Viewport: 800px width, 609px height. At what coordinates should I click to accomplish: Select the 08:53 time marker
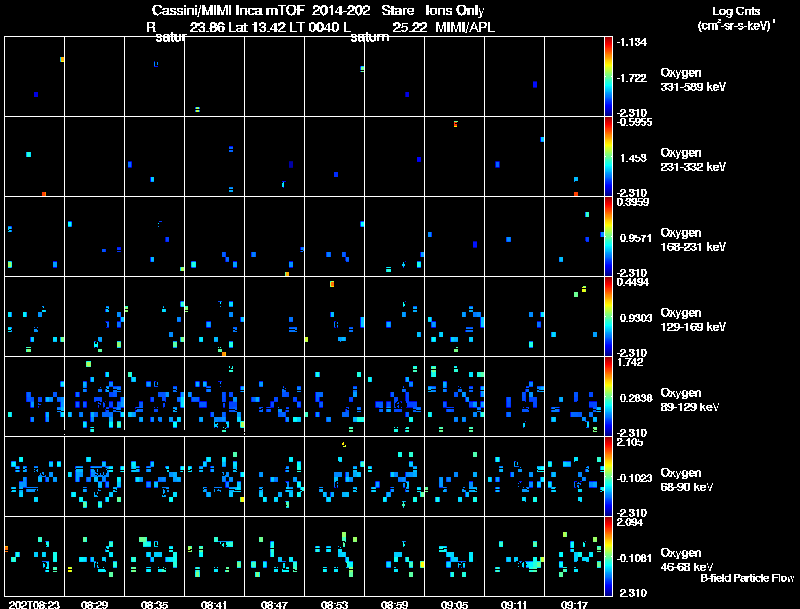334,604
